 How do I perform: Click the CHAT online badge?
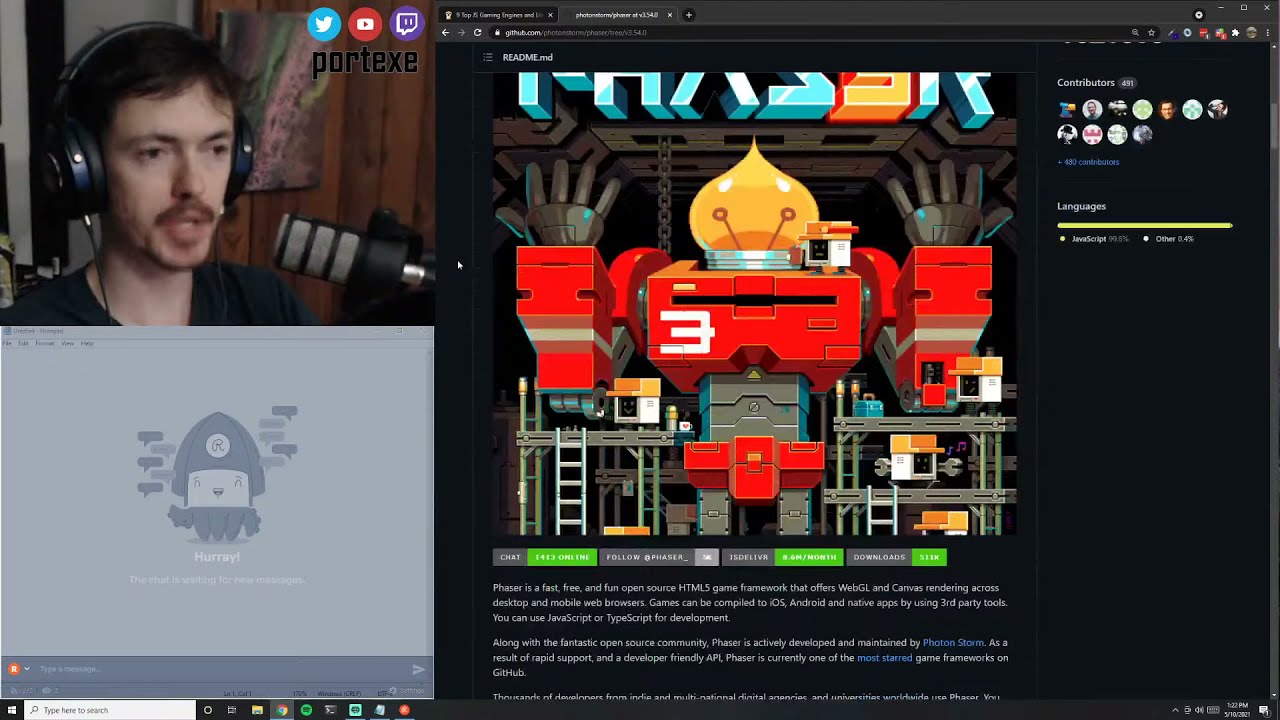point(545,557)
